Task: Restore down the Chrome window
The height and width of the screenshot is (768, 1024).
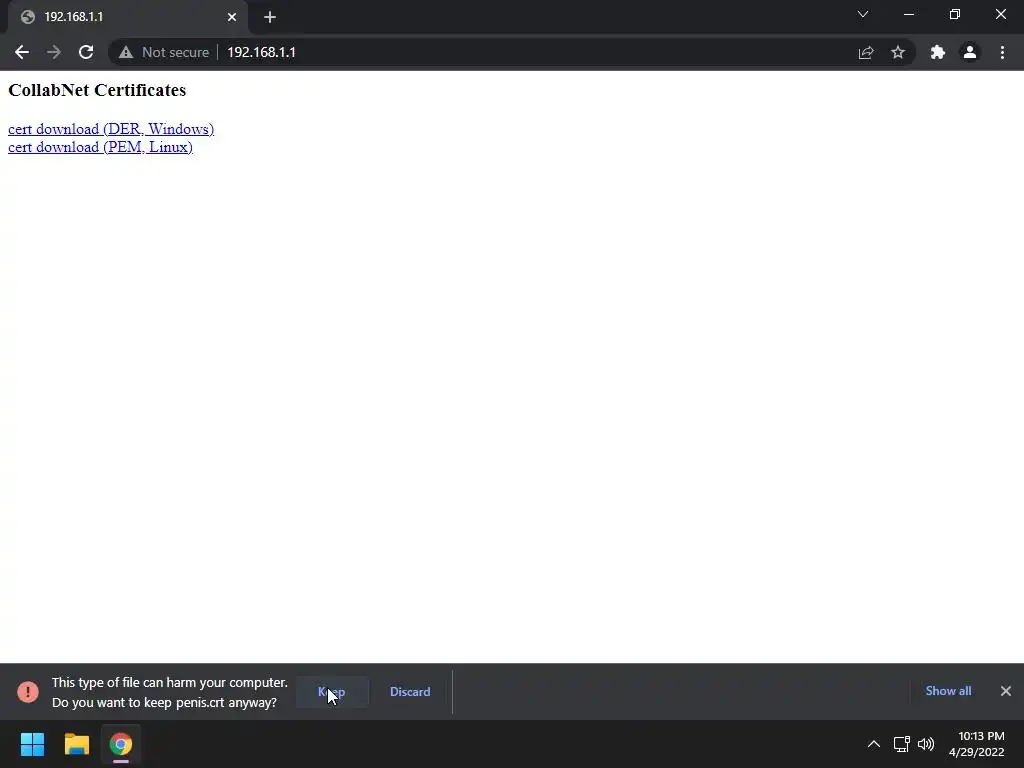Action: tap(955, 14)
